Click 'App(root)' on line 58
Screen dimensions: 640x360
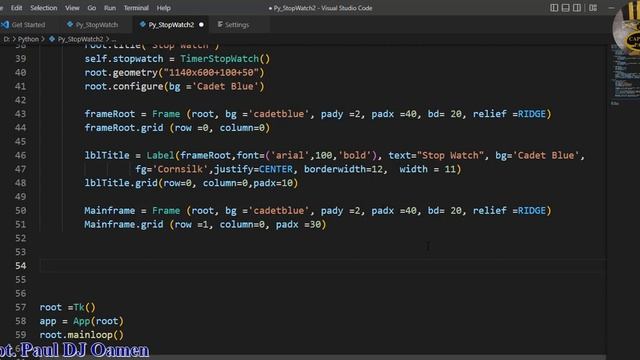click(x=98, y=321)
